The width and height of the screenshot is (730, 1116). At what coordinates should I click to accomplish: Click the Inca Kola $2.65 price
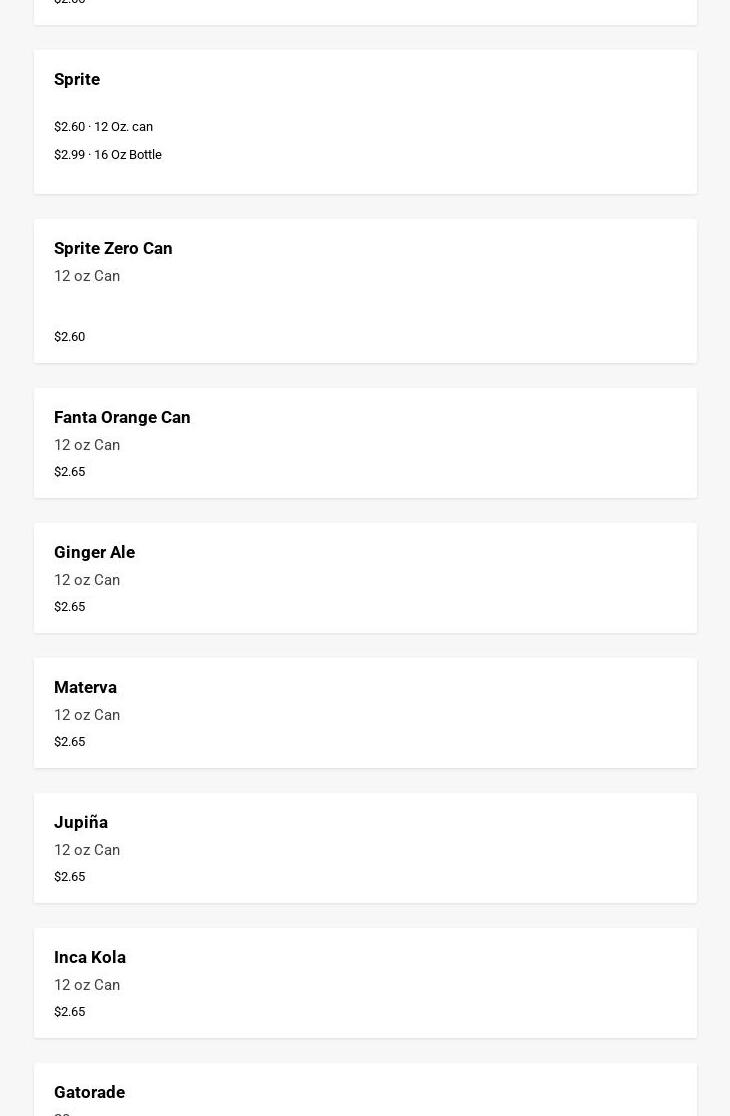tap(69, 1012)
